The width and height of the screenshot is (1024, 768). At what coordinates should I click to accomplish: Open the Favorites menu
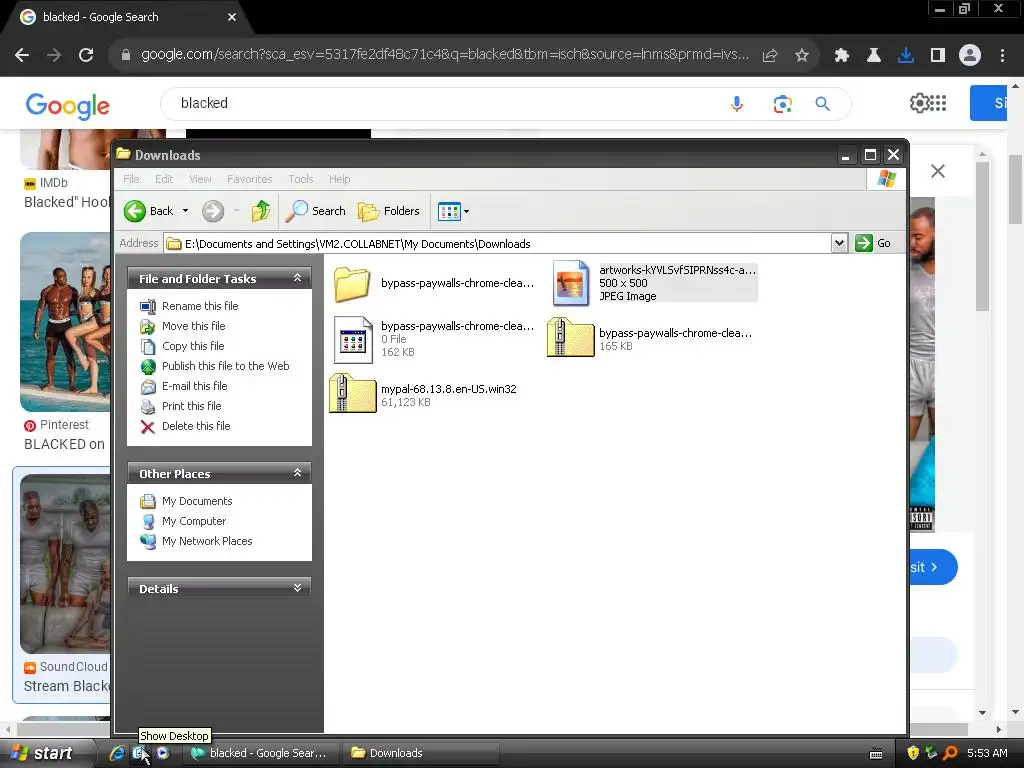(x=249, y=179)
